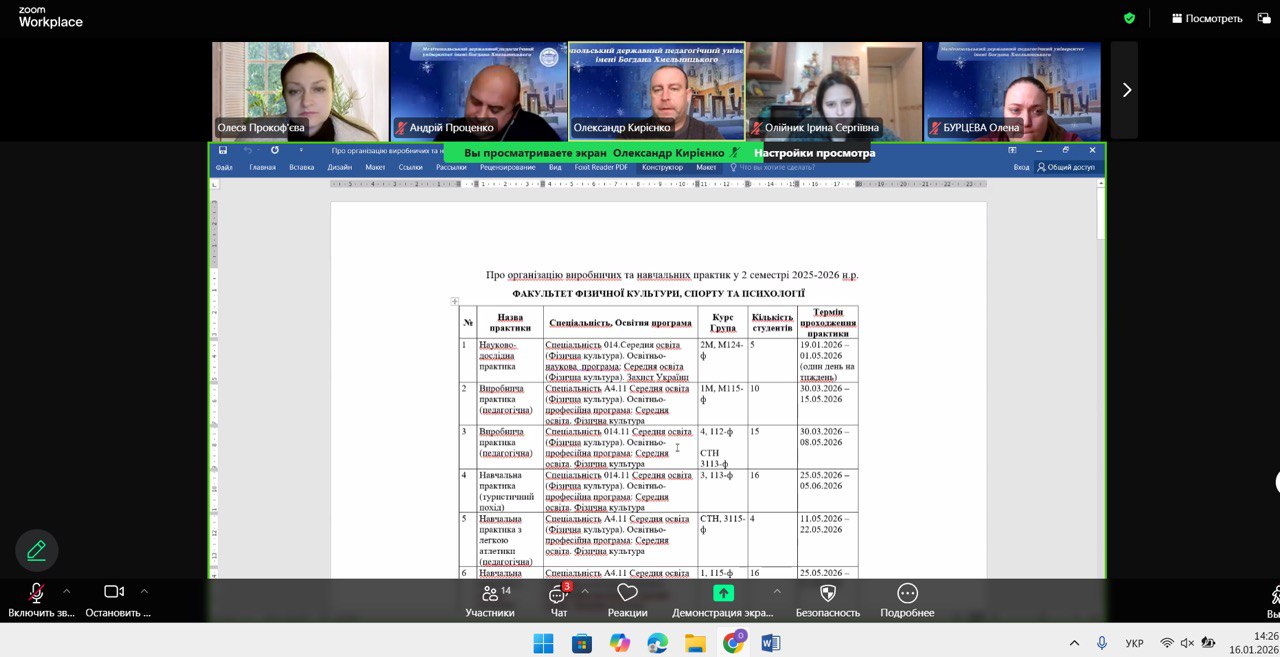The width and height of the screenshot is (1280, 657).
Task: Open the More options ellipsis icon
Action: 907,594
